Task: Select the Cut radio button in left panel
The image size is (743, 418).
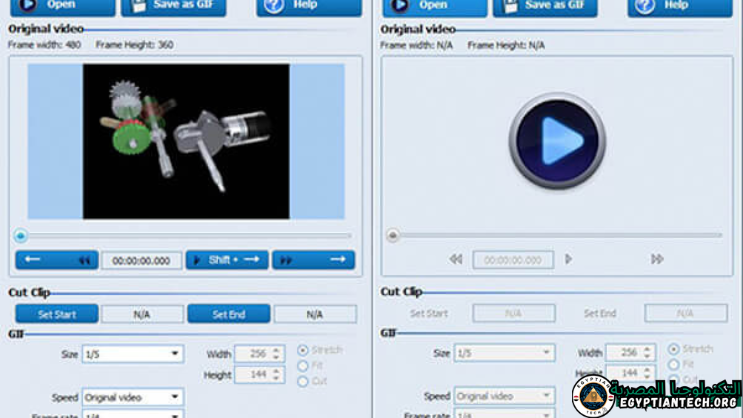Action: (303, 381)
